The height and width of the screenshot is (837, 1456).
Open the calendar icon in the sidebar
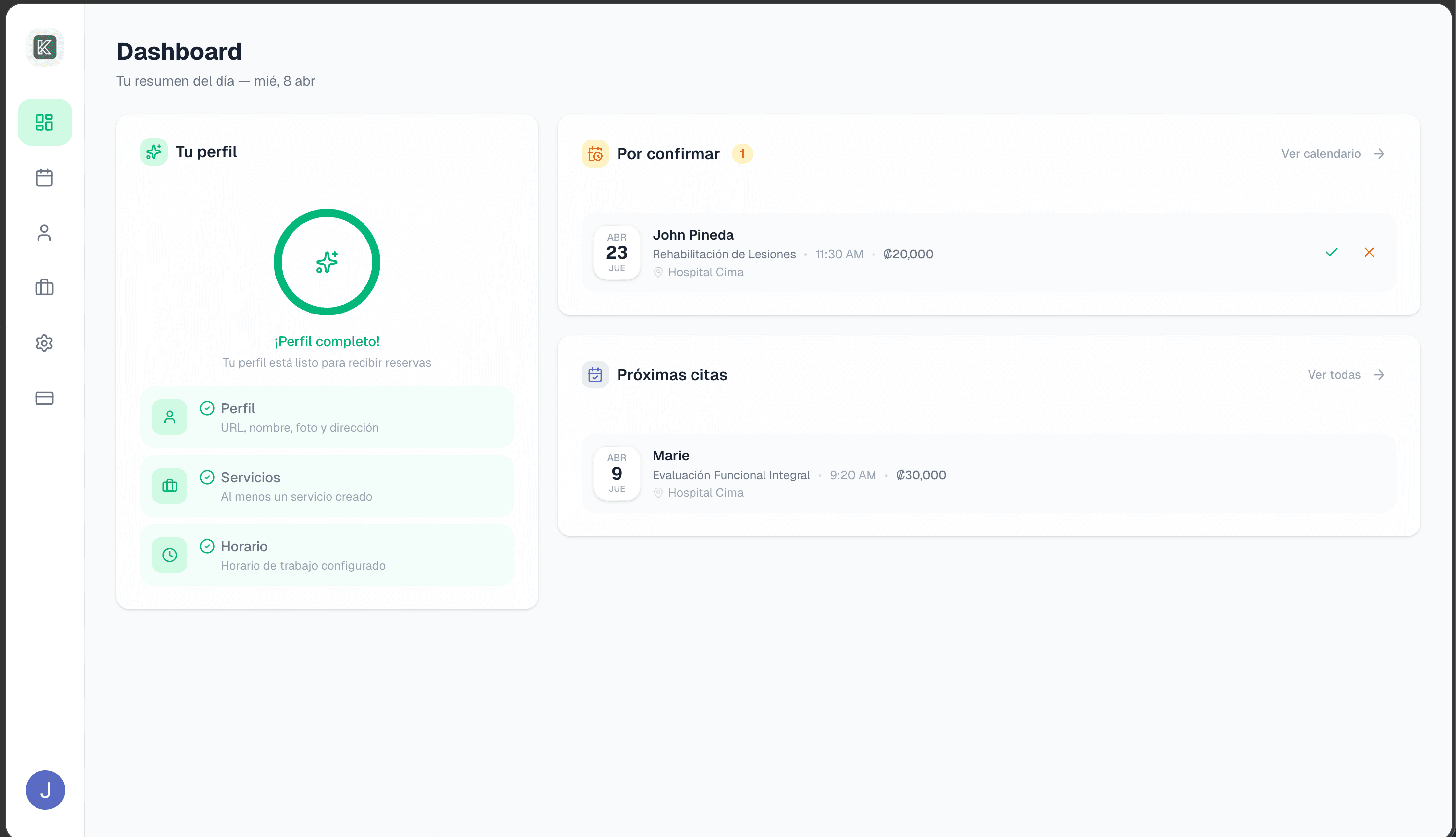pos(44,177)
